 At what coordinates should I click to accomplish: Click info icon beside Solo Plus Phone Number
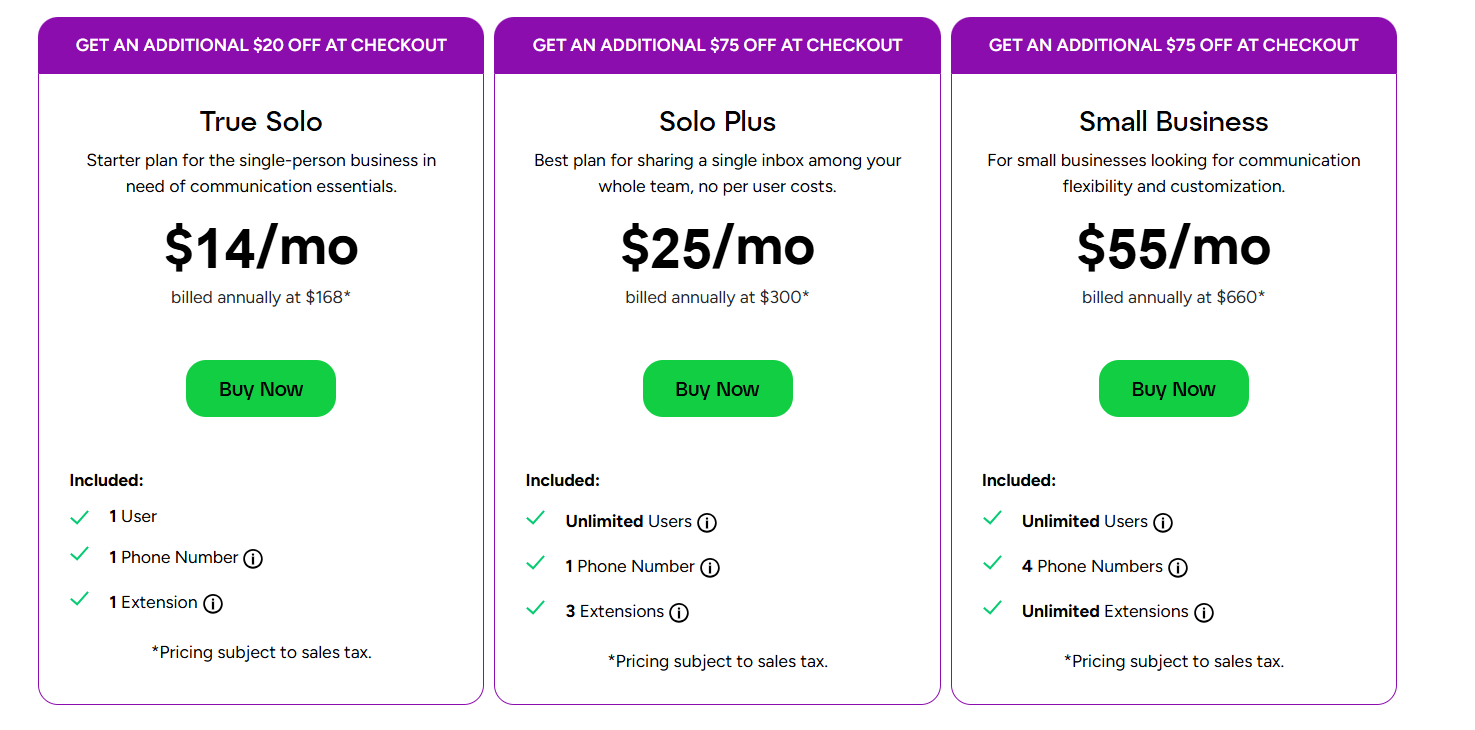710,568
